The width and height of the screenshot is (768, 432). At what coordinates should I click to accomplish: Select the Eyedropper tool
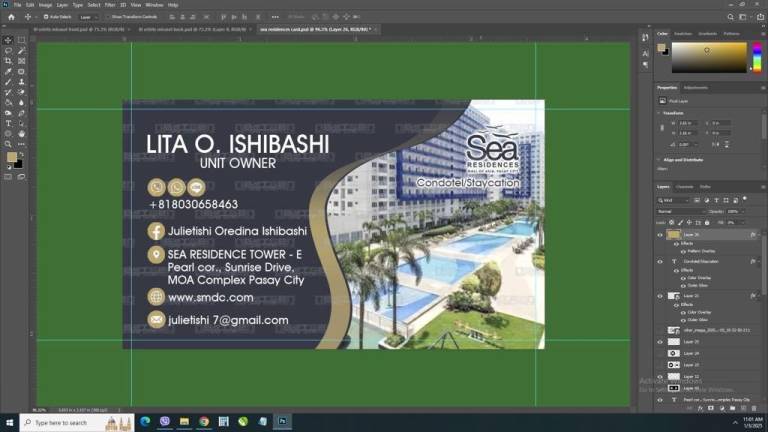pyautogui.click(x=8, y=72)
